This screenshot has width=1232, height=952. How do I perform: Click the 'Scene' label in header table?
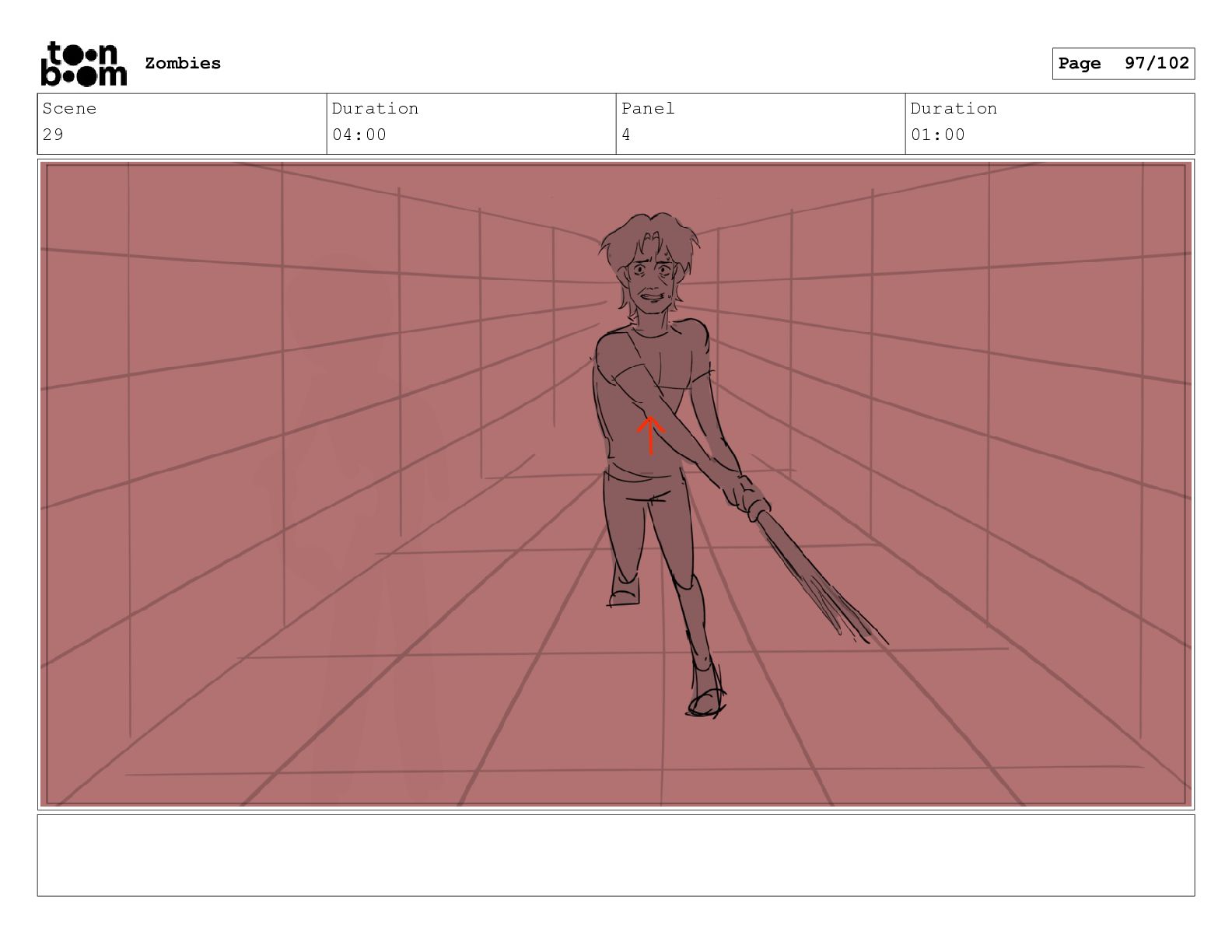click(x=69, y=109)
